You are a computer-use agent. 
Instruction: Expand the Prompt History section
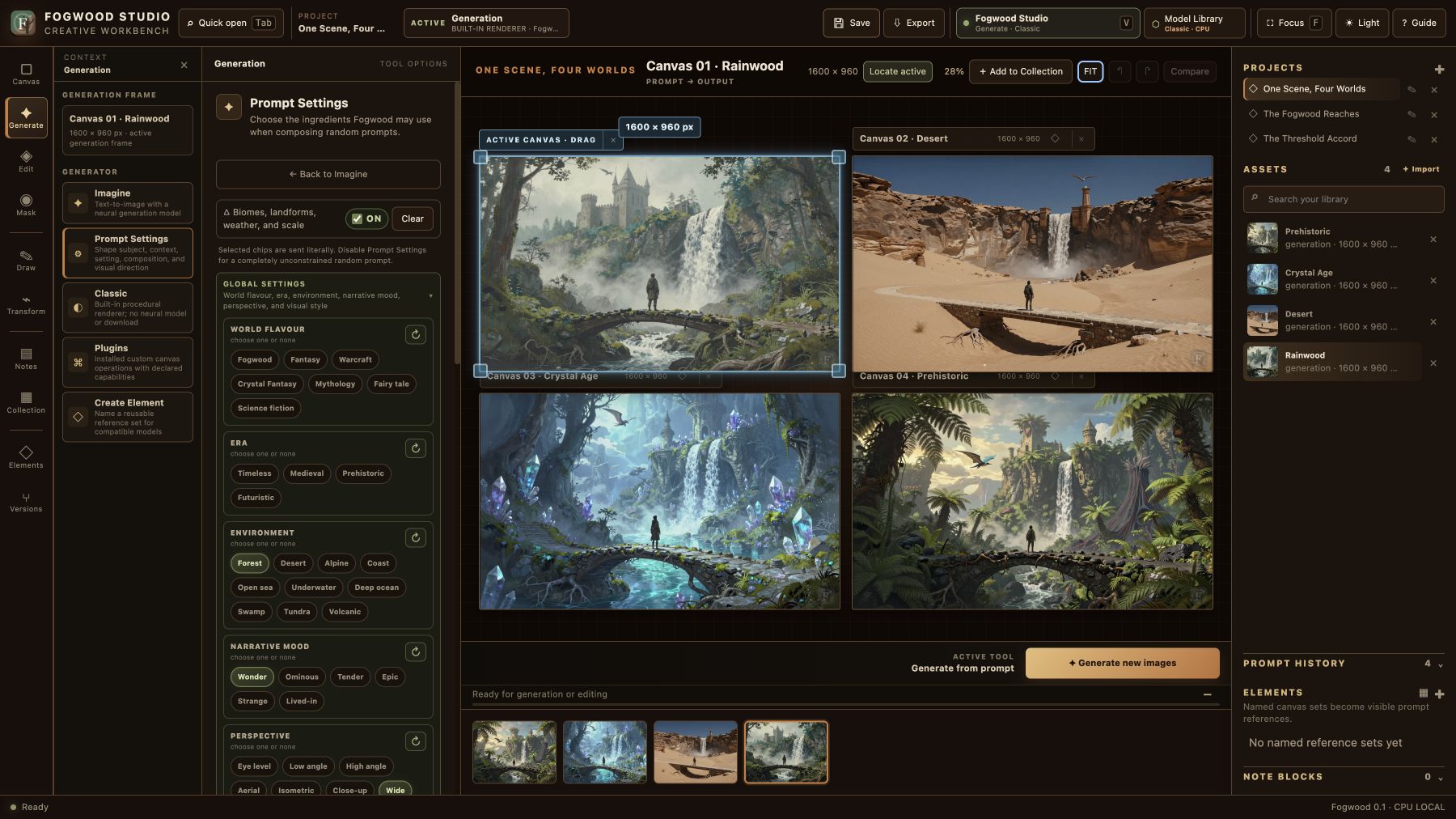1344,664
